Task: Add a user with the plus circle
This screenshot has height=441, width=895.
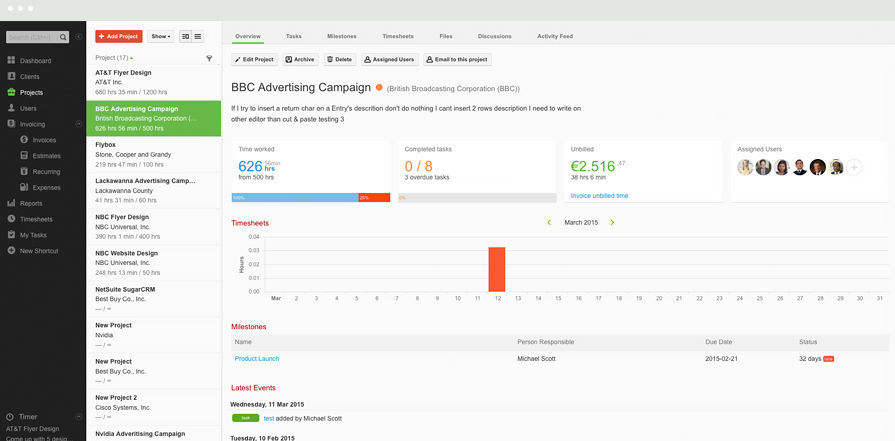Action: (x=854, y=167)
